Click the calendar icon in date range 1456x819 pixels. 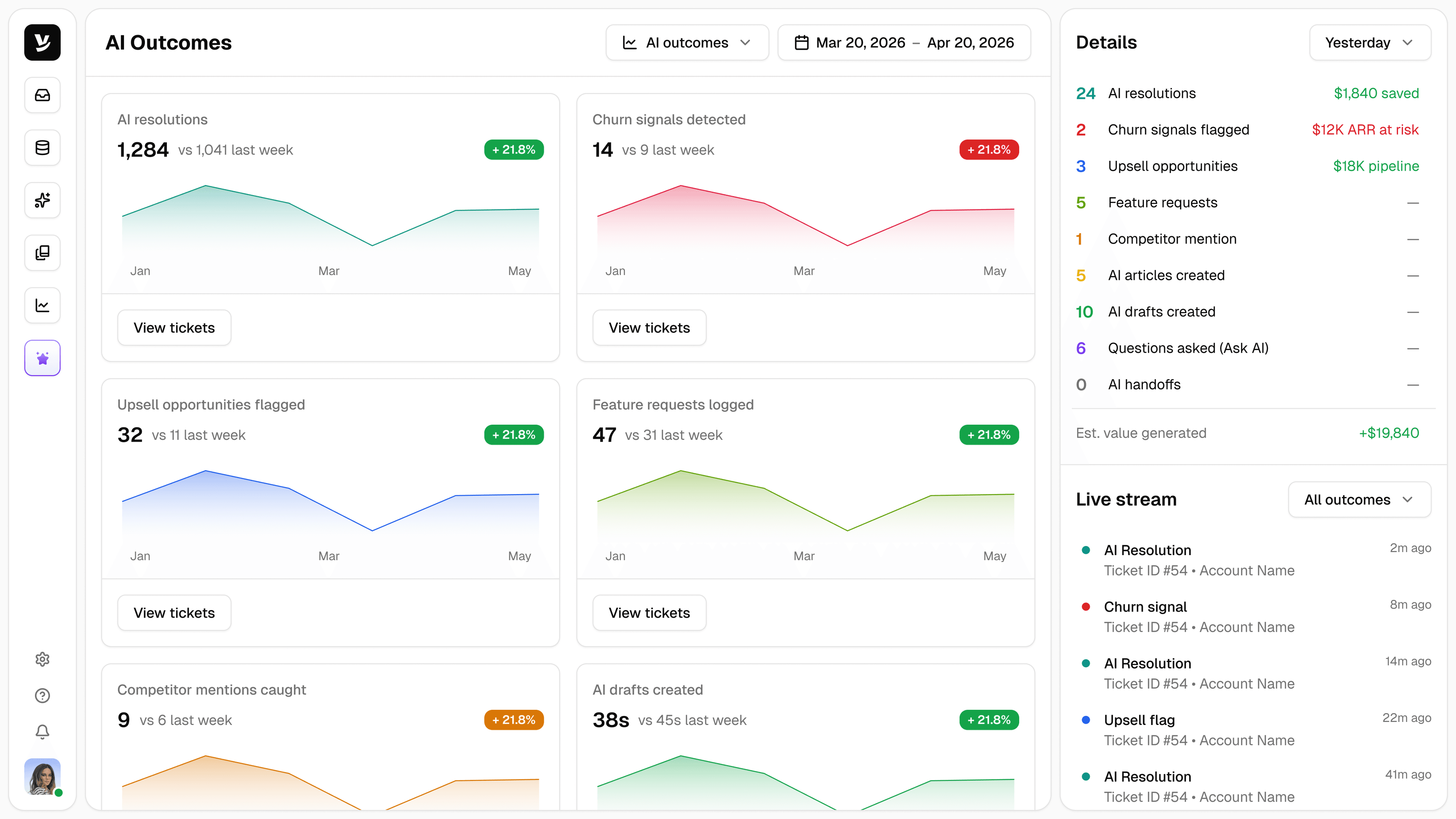pos(802,43)
